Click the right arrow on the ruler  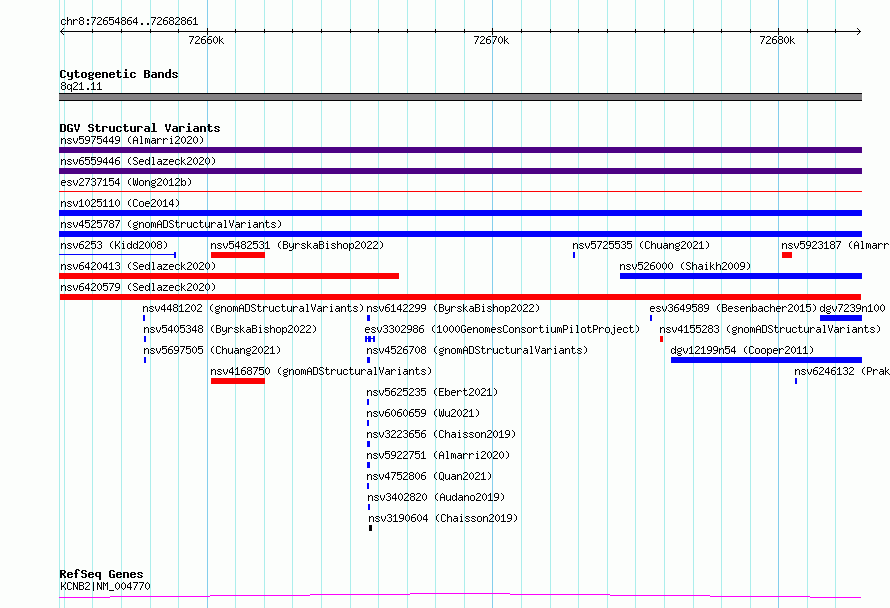(x=859, y=31)
